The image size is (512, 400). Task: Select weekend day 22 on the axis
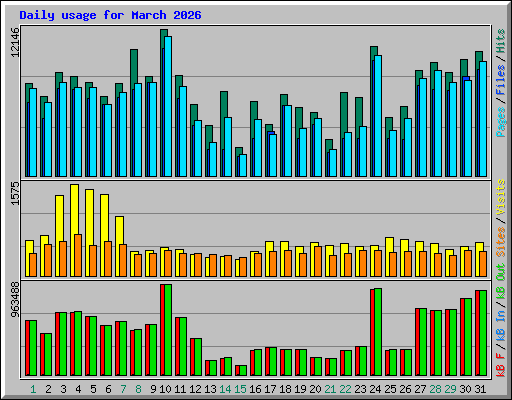(x=345, y=389)
